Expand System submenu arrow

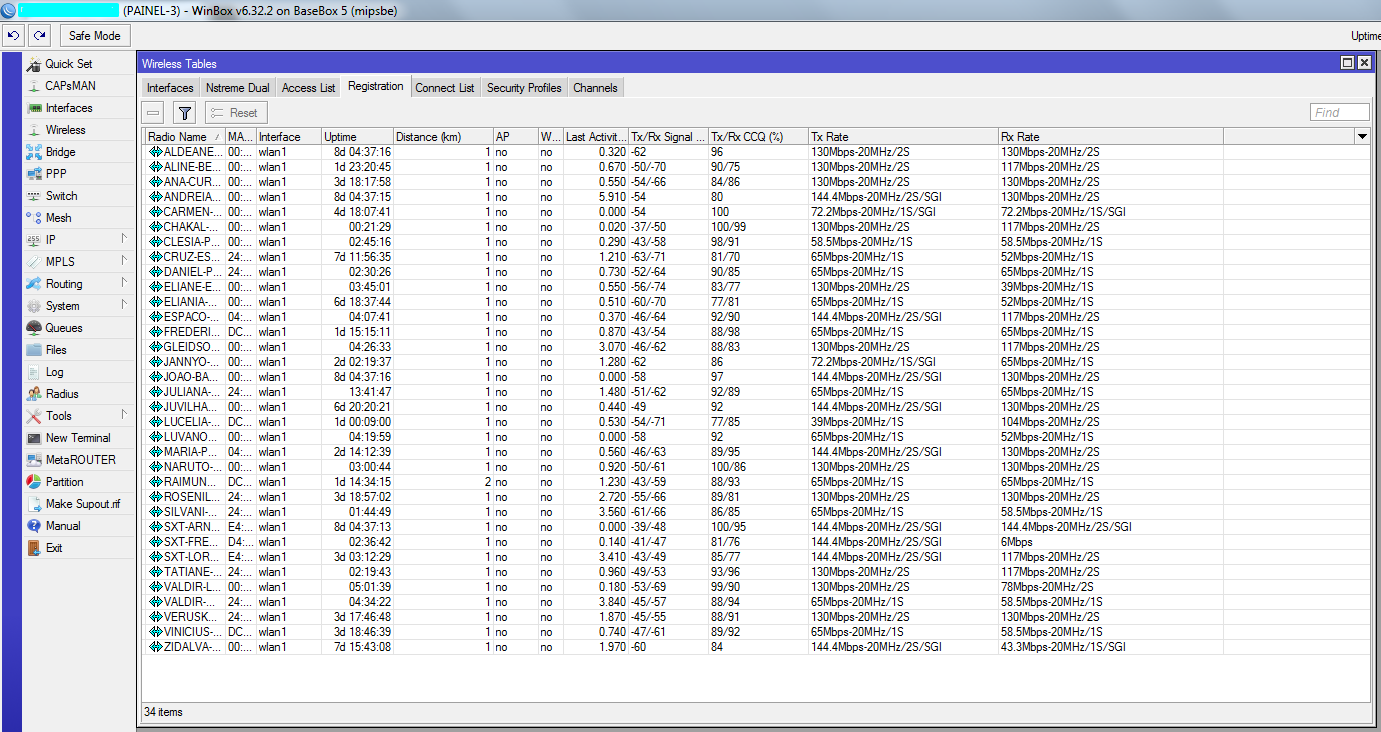124,305
